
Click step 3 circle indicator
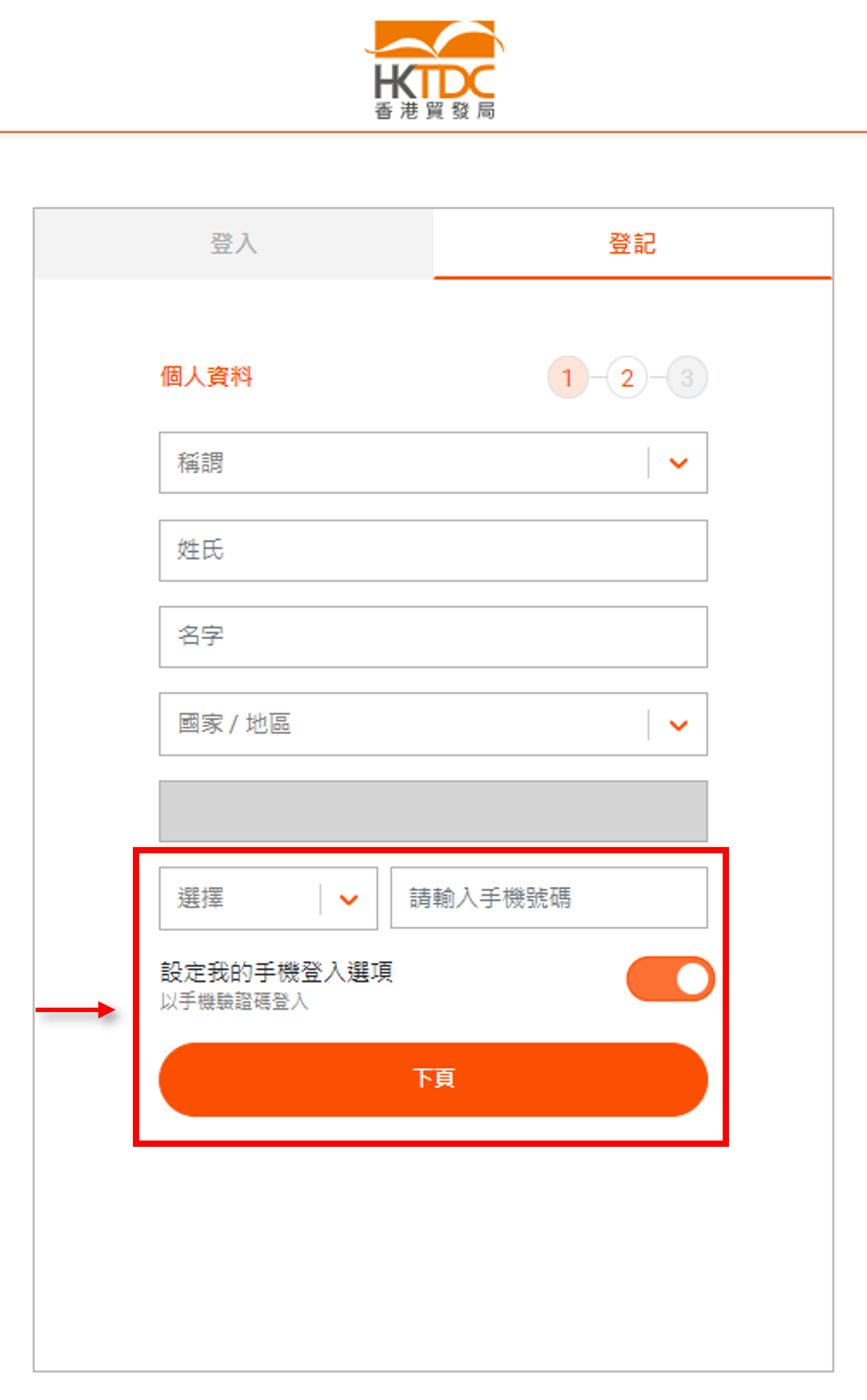pos(687,378)
